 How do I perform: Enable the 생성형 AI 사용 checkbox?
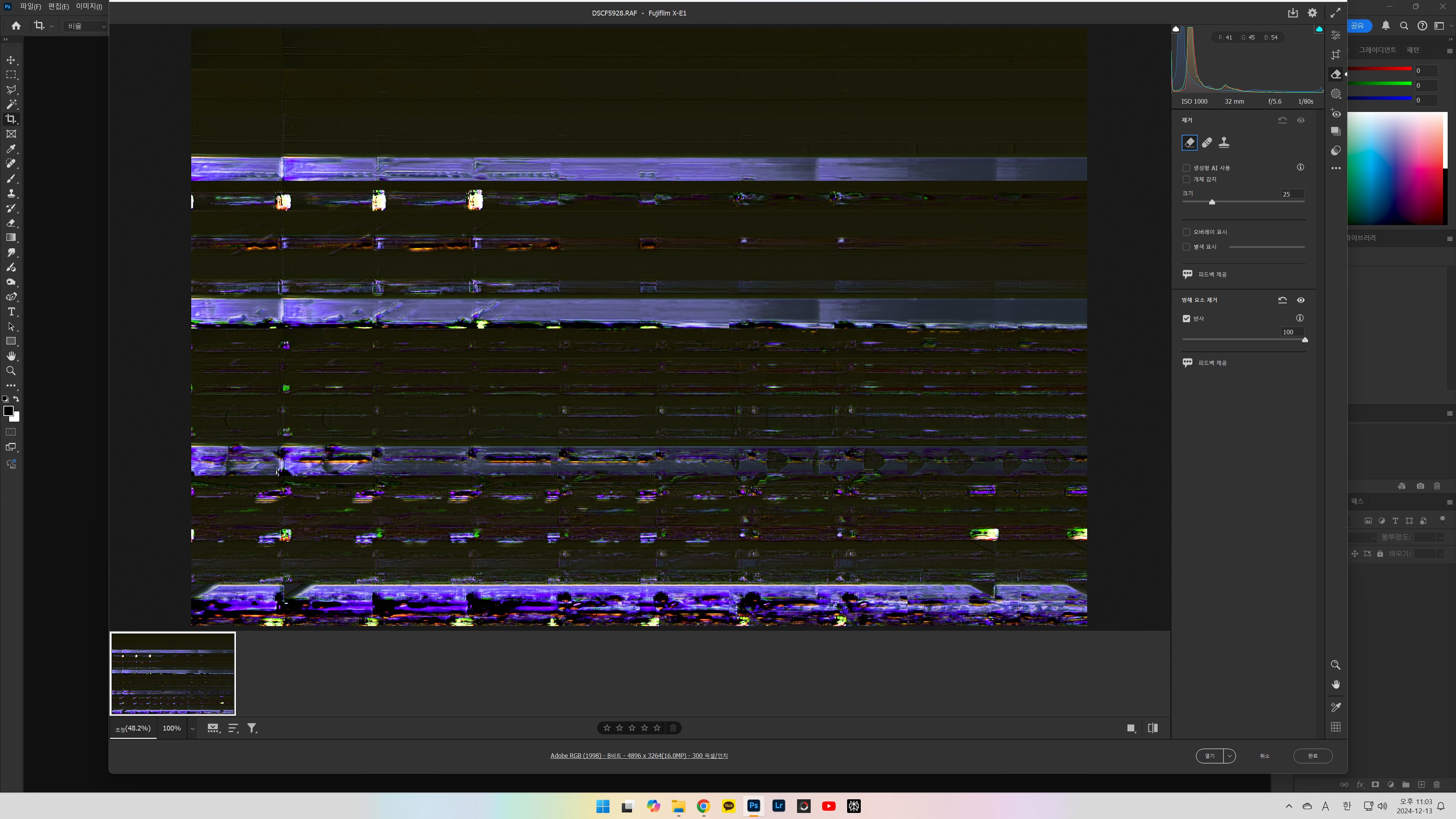point(1187,168)
